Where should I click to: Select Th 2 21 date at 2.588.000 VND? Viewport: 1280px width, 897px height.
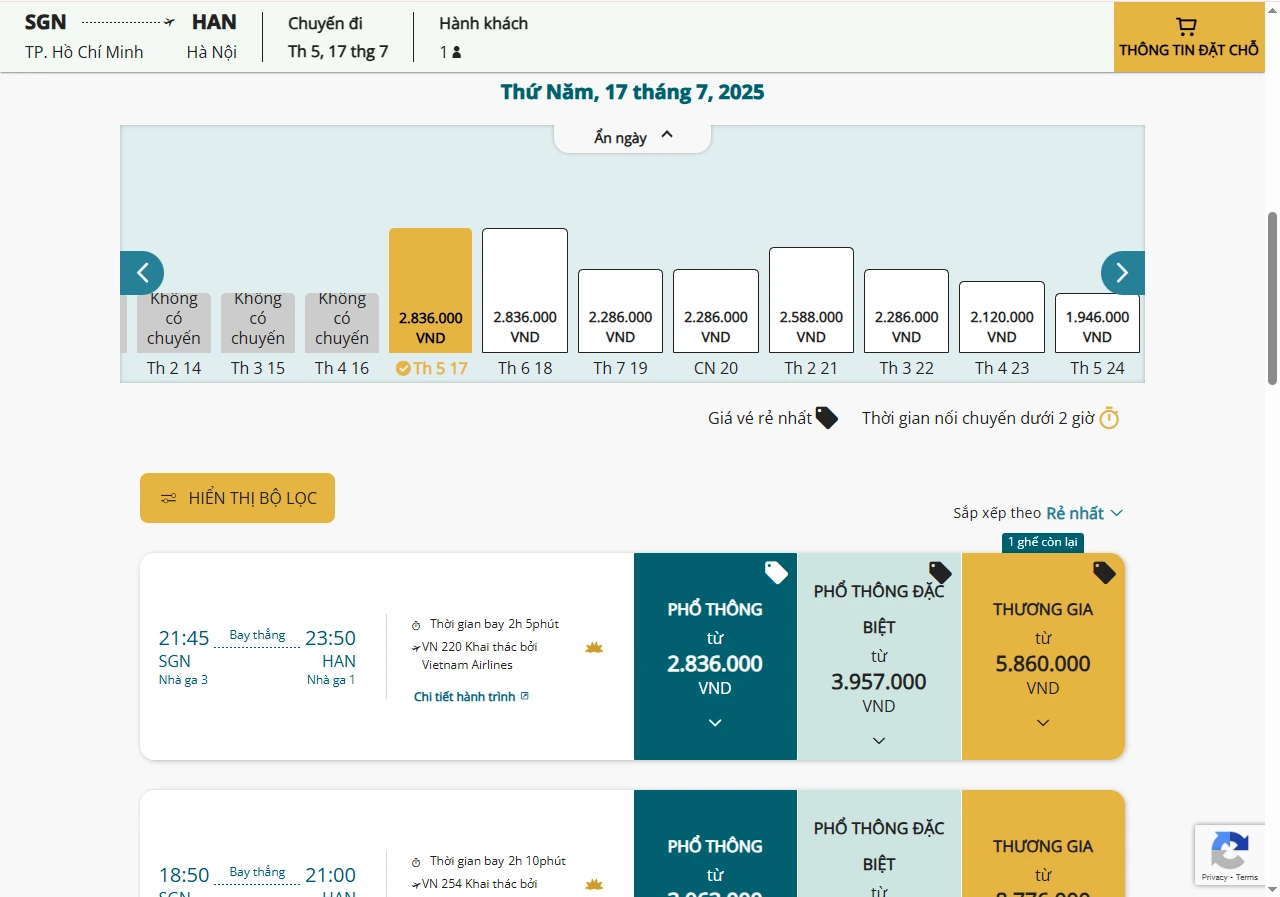[x=811, y=300]
